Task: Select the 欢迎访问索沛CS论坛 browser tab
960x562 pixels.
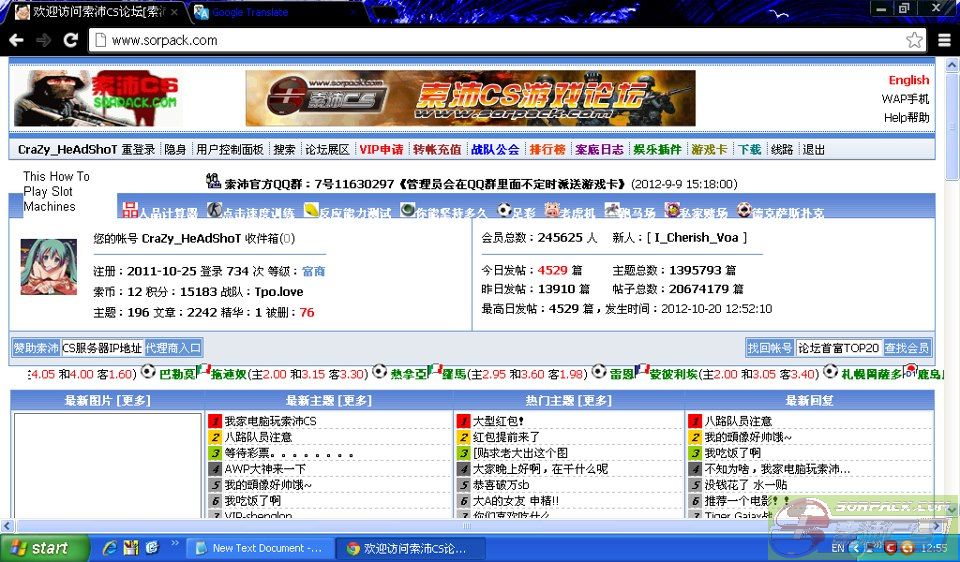Action: [x=97, y=12]
